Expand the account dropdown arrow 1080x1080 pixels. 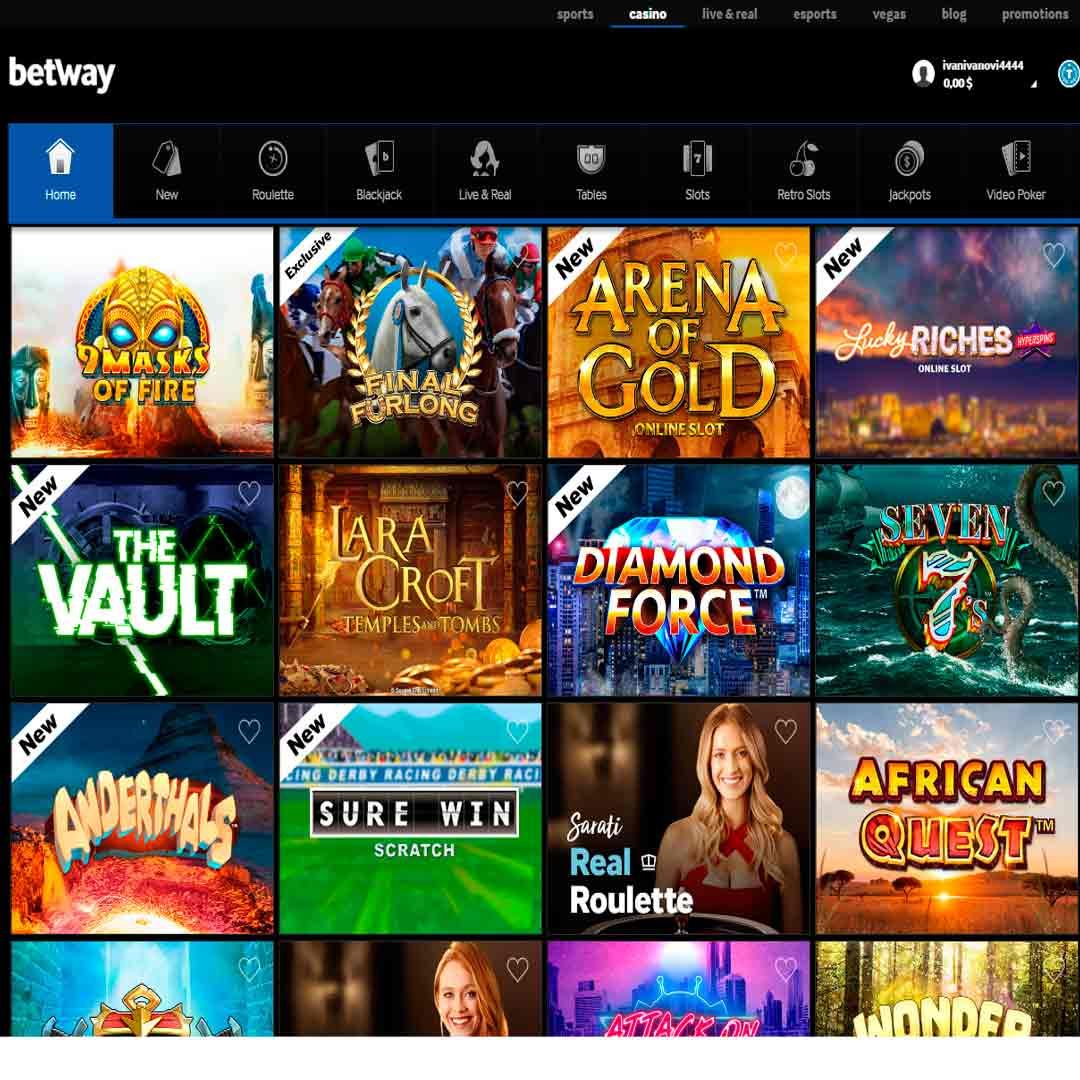[1033, 85]
